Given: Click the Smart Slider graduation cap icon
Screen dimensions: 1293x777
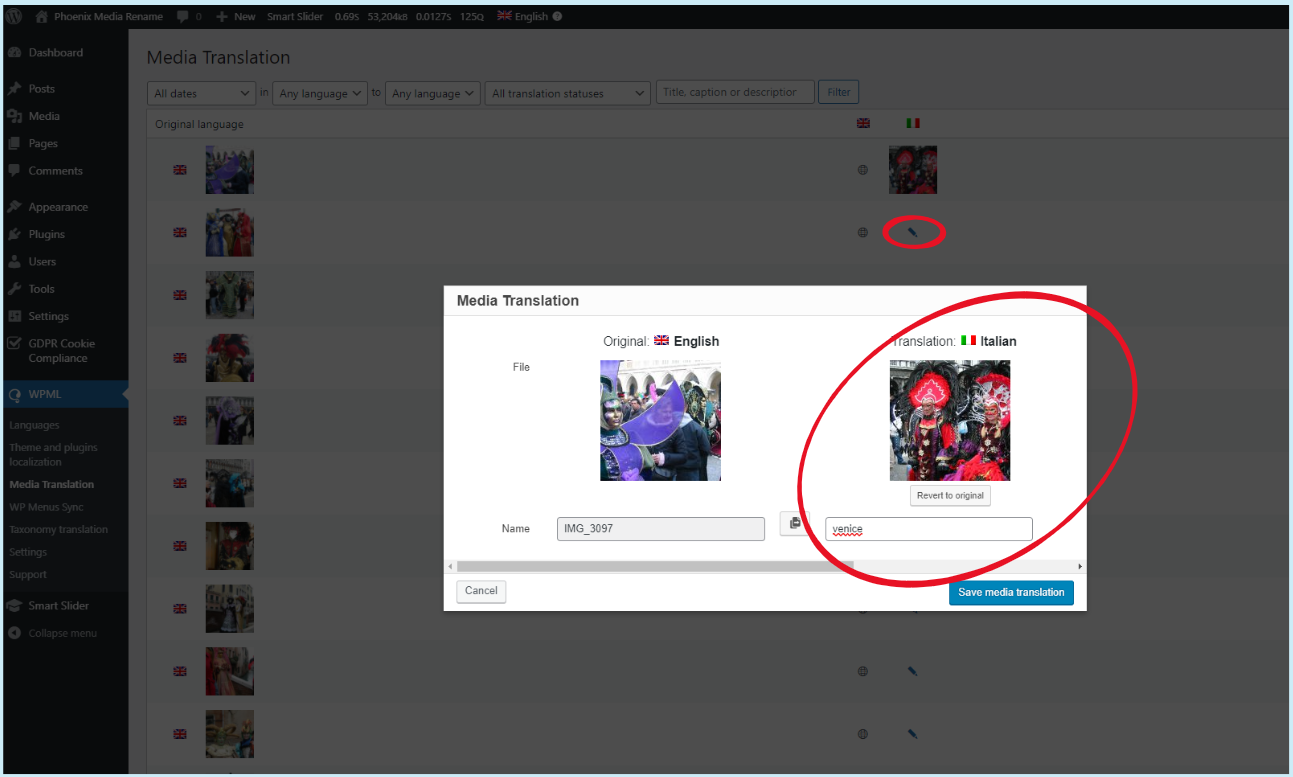Looking at the screenshot, I should coord(14,606).
